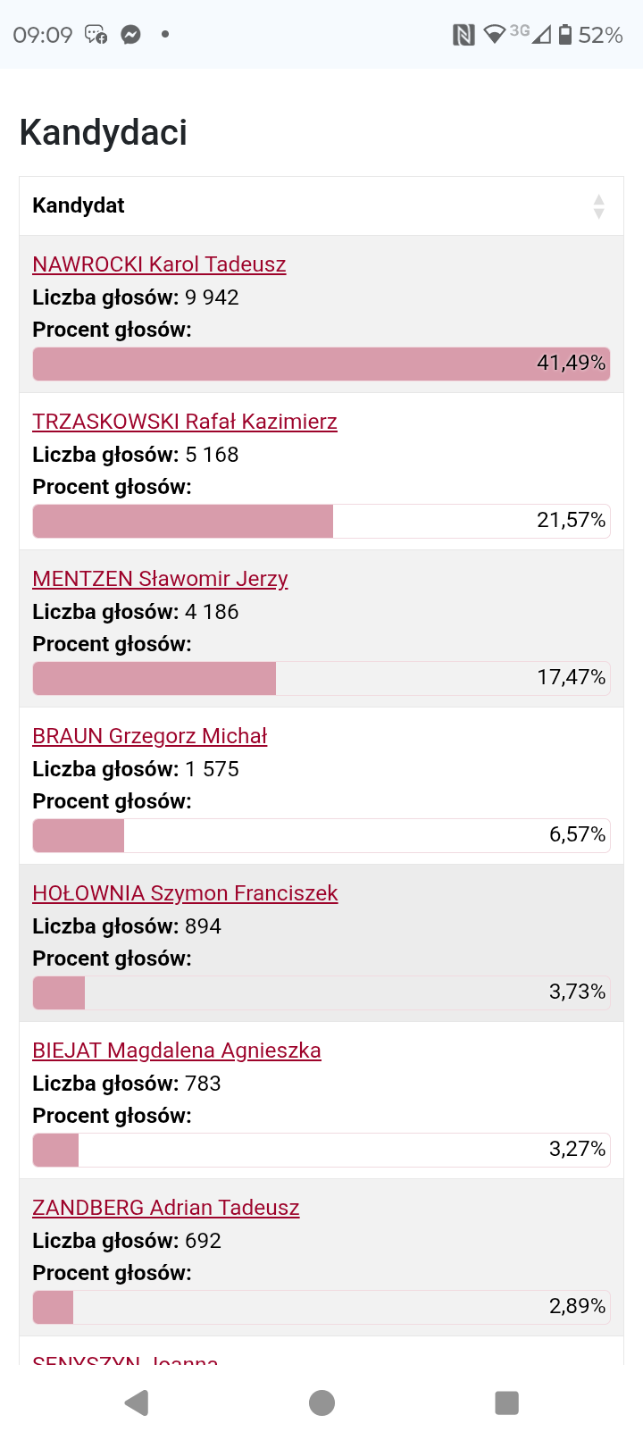Viewport: 643px width, 1440px height.
Task: Sort table using Kandydat column arrows
Action: pyautogui.click(x=599, y=206)
